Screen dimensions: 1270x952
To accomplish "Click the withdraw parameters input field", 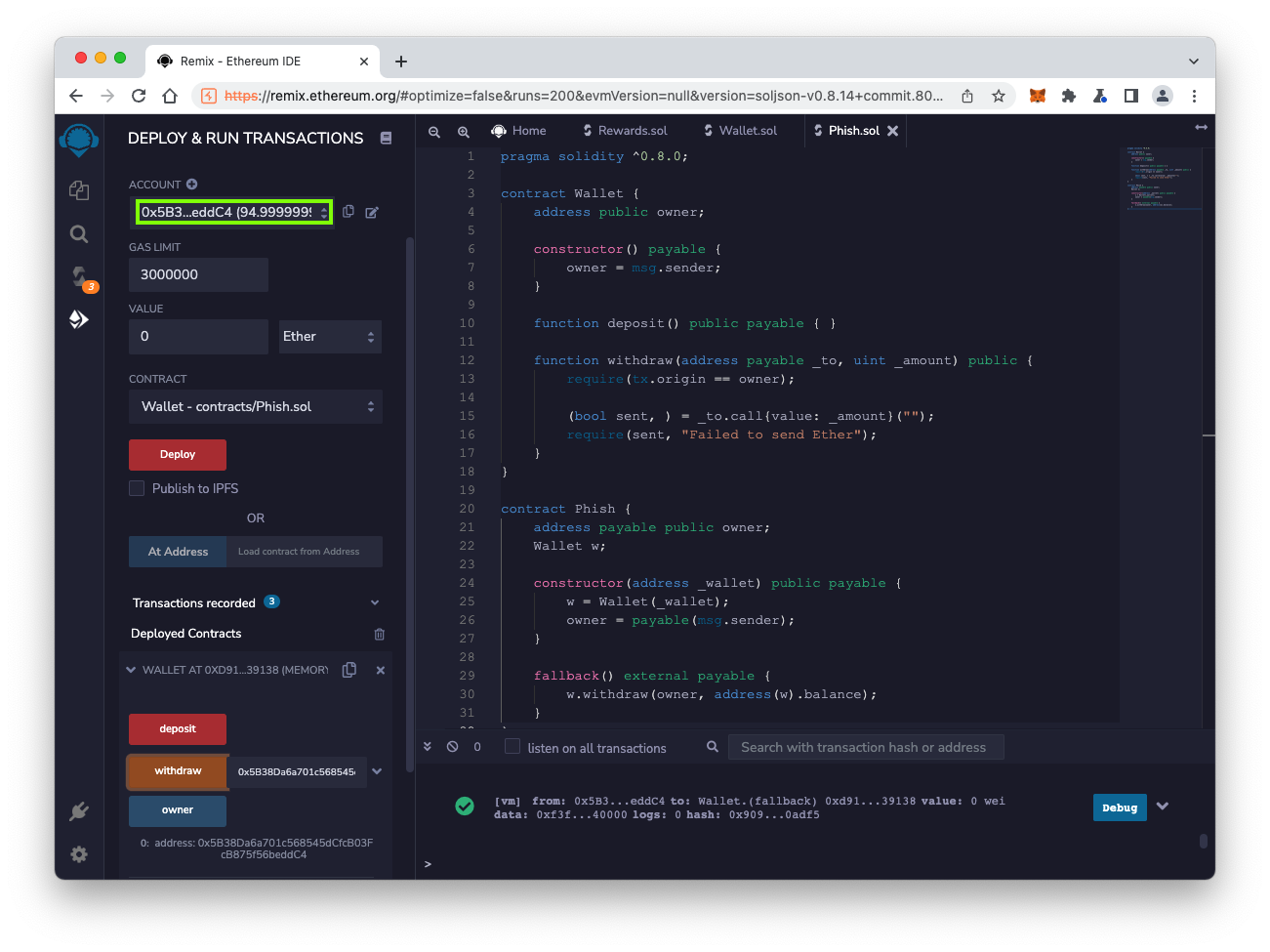I will pyautogui.click(x=297, y=771).
